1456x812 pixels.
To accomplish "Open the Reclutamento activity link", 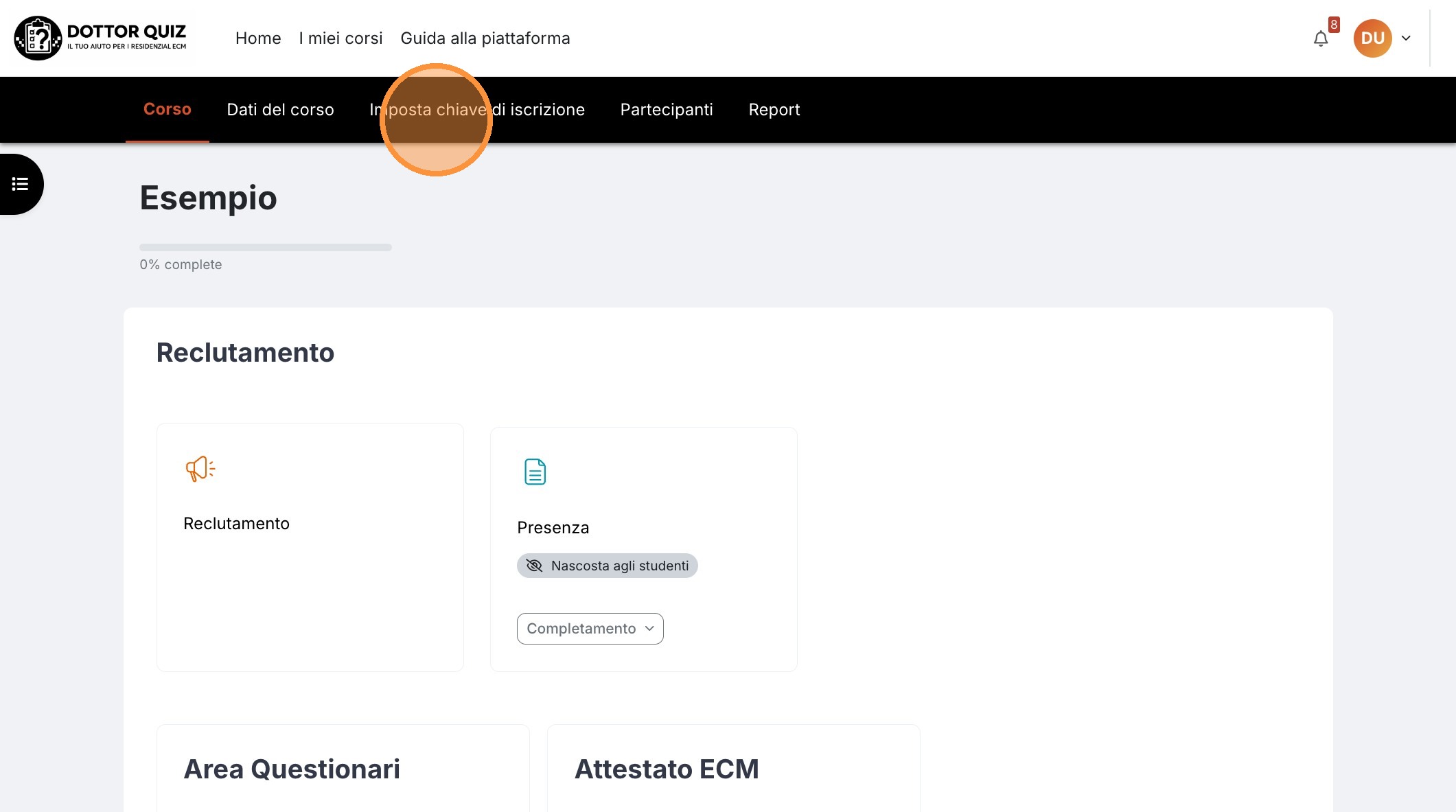I will pyautogui.click(x=236, y=524).
